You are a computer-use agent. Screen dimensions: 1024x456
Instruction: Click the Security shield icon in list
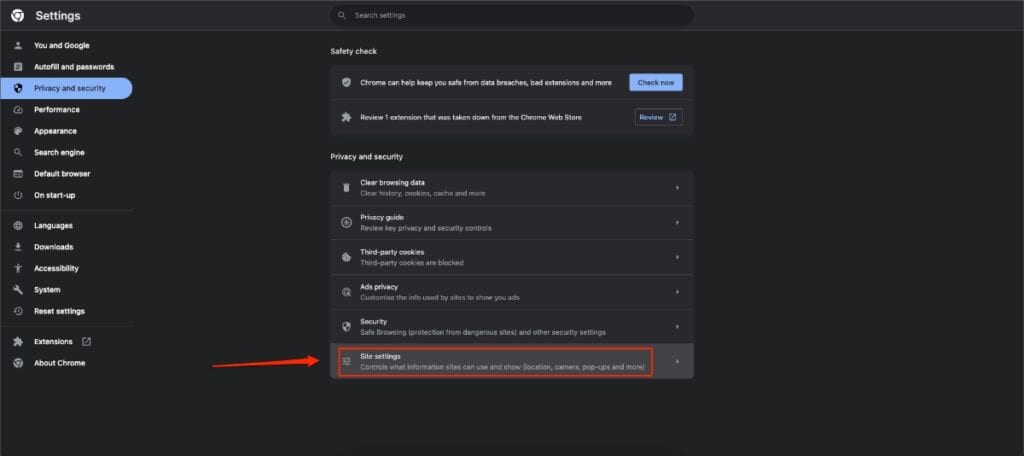(x=347, y=327)
